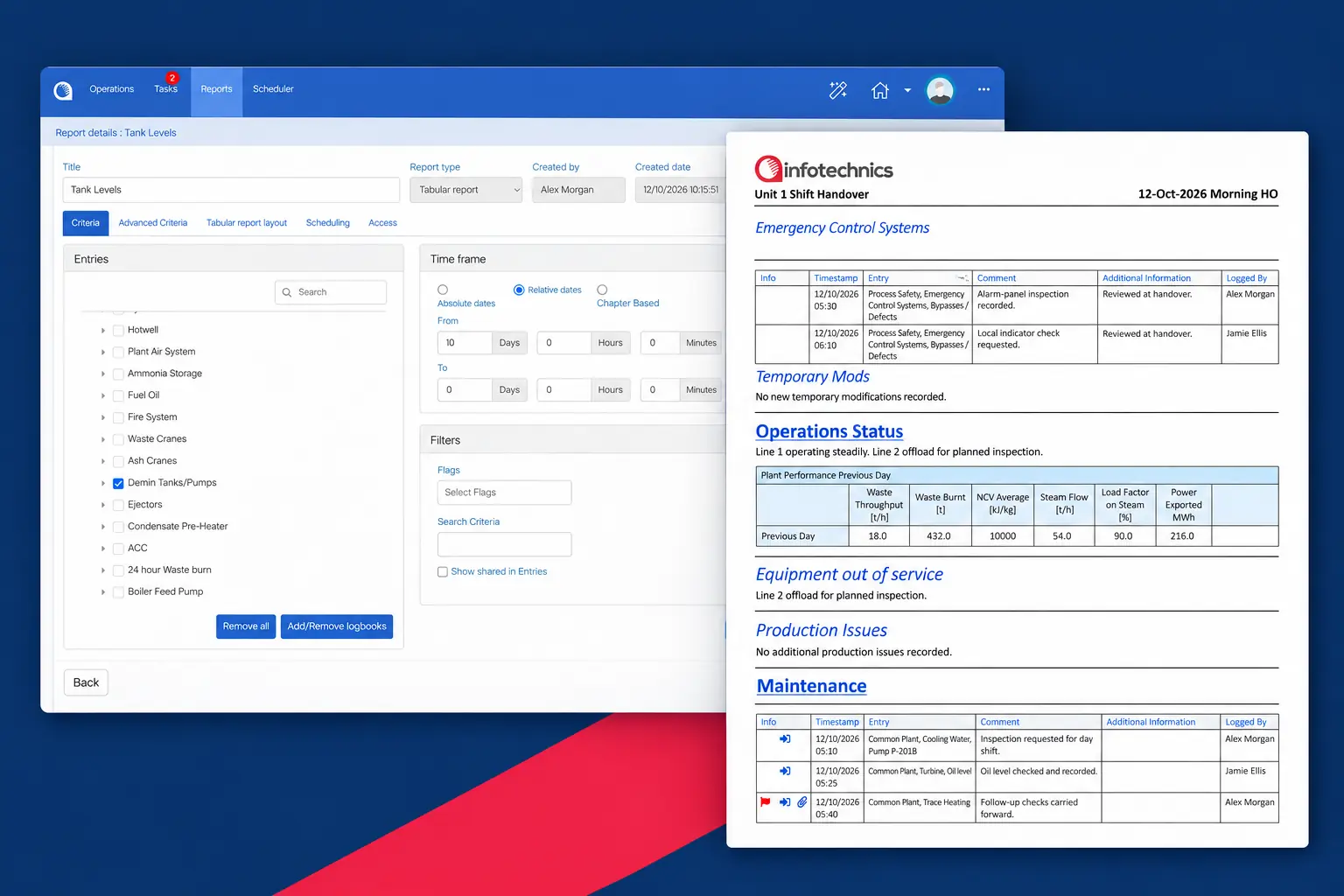Open the three-dot more options menu
This screenshot has height=896, width=1344.
[983, 89]
